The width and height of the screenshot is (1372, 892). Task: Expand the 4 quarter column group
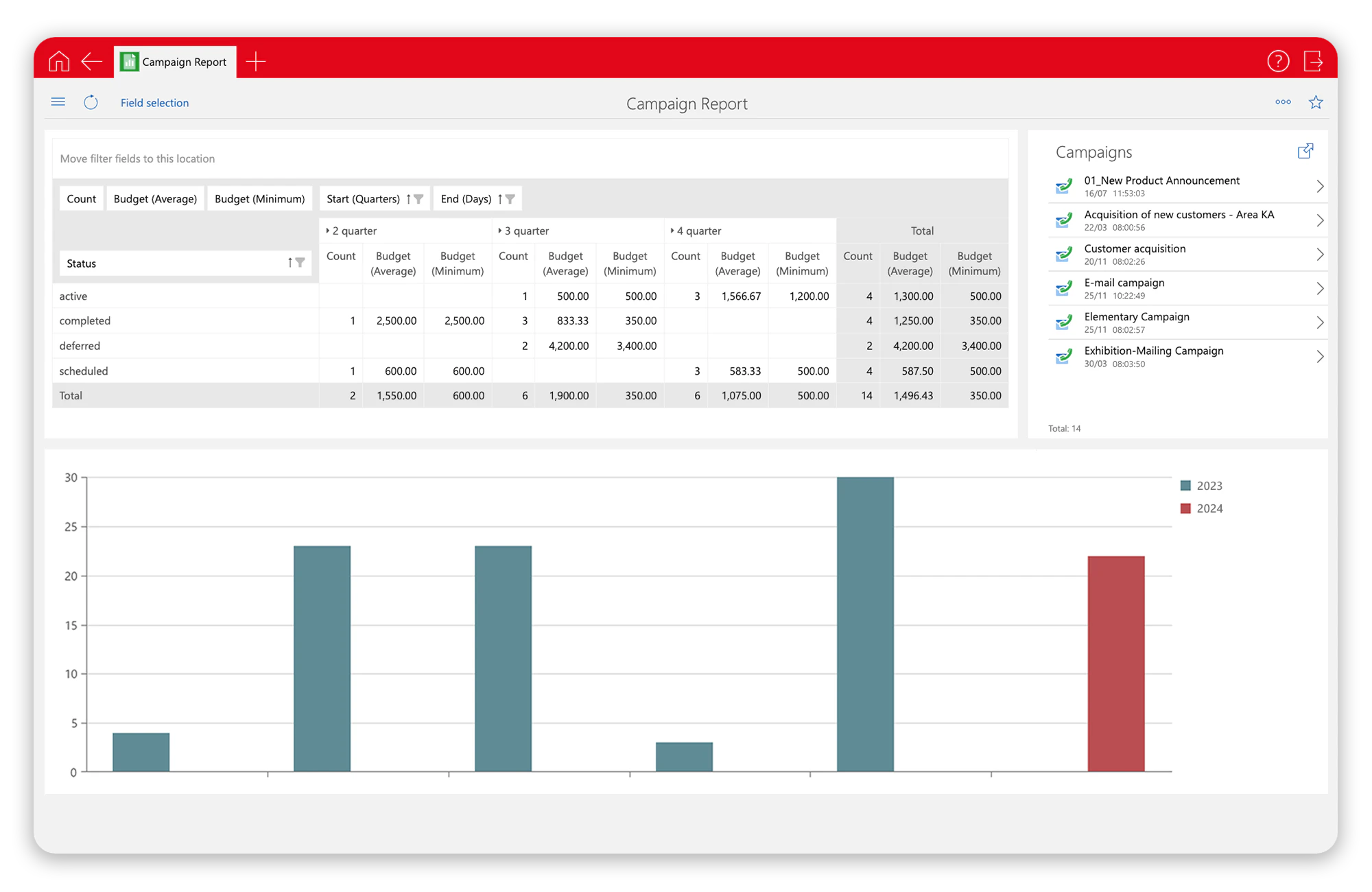click(672, 231)
